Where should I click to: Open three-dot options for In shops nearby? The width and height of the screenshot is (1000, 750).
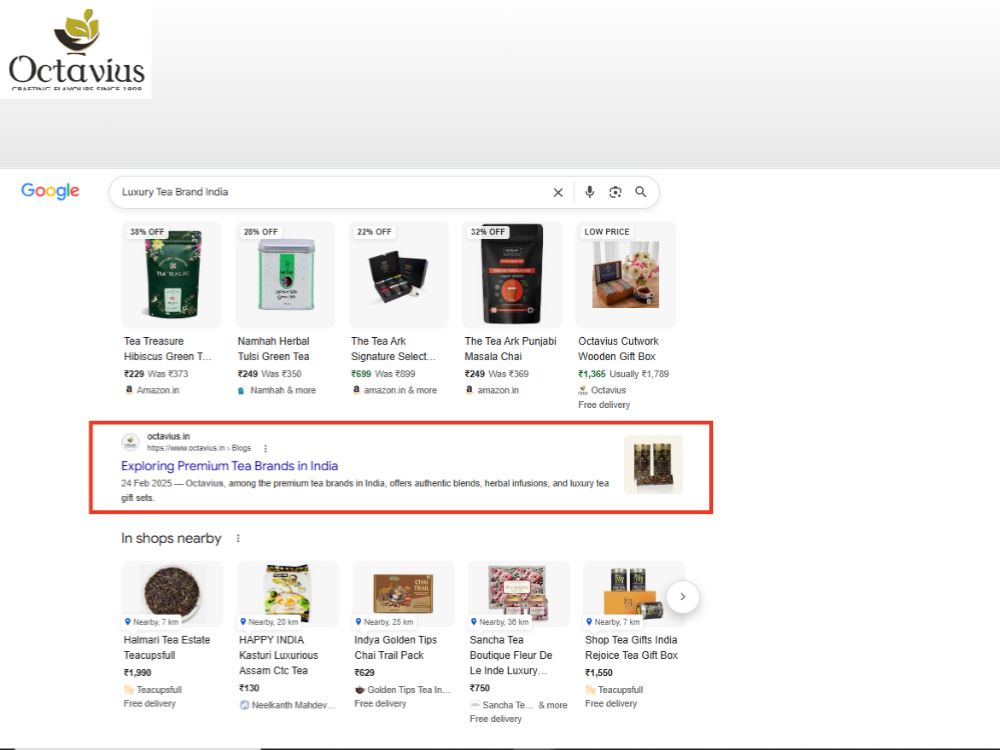(238, 538)
